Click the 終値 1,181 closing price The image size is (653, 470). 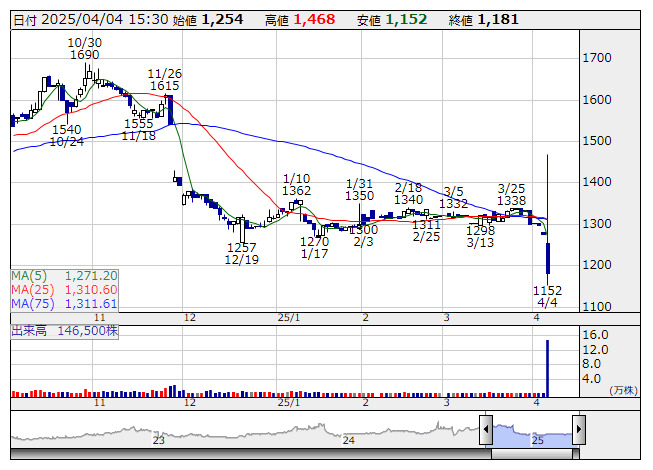pos(484,20)
